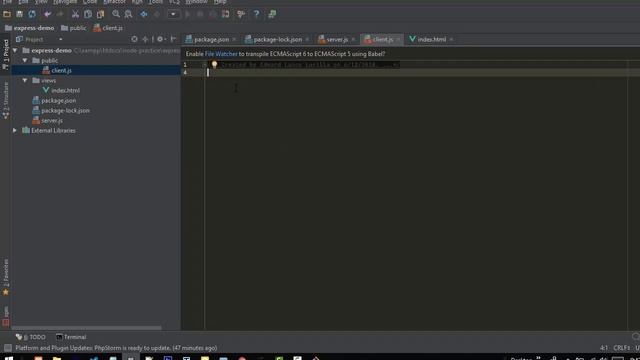
Task: Click the project tree horizontal scrollbar
Action: (x=87, y=328)
